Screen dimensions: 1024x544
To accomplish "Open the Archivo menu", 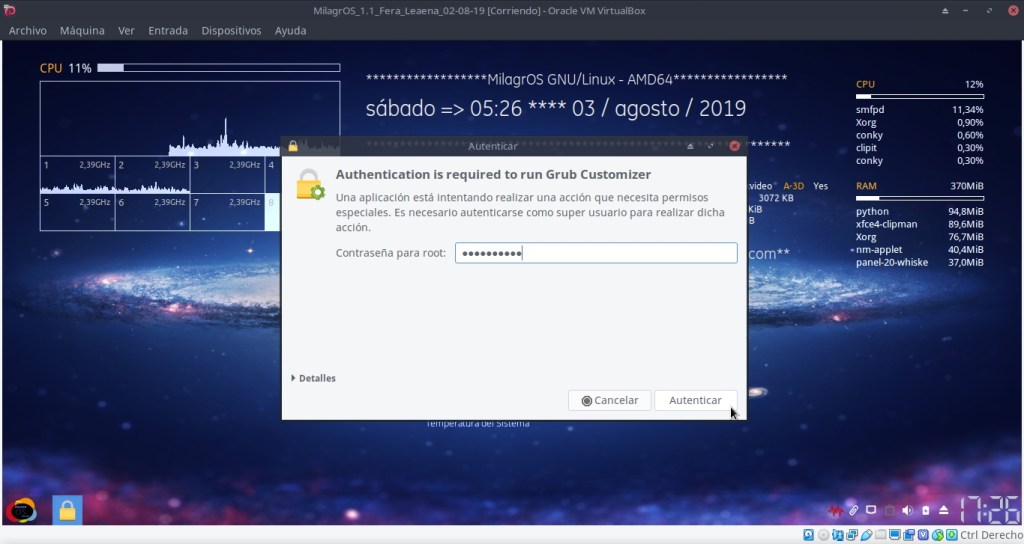I will pos(27,31).
